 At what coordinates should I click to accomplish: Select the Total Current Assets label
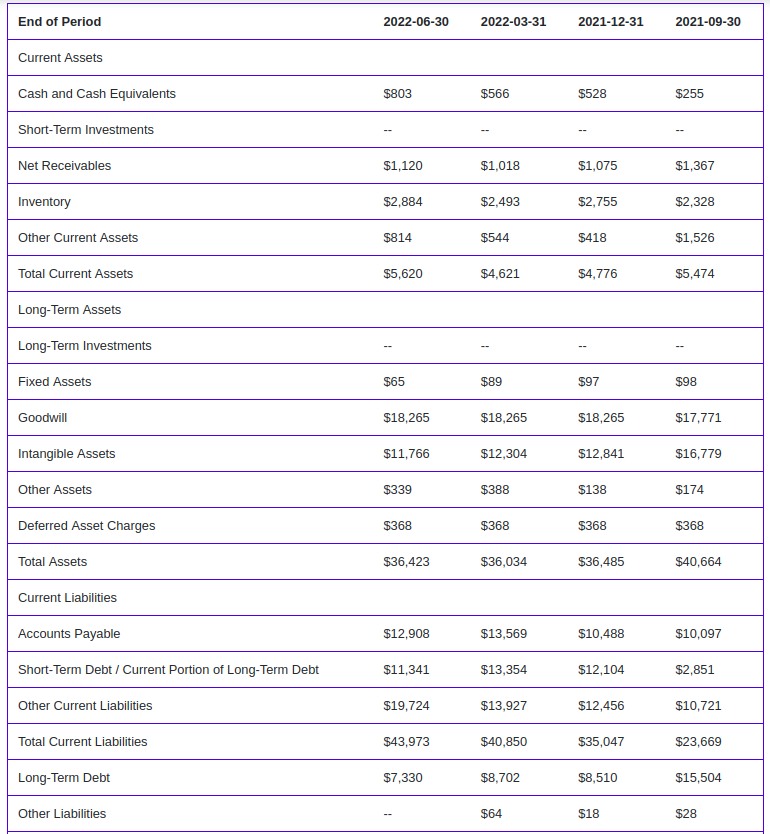pos(76,274)
